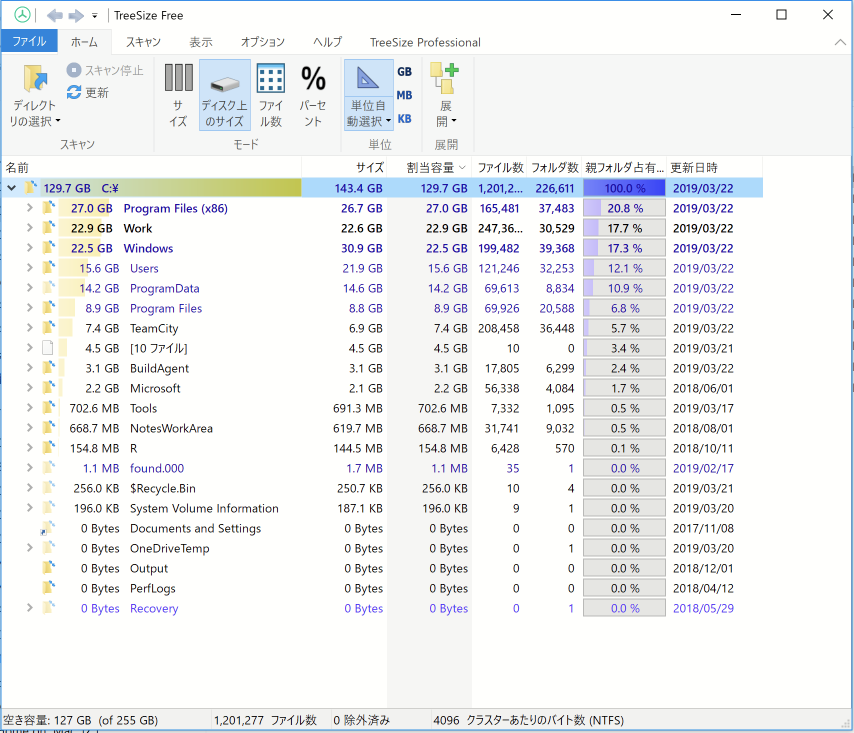Select the Recovery folder row

click(381, 608)
